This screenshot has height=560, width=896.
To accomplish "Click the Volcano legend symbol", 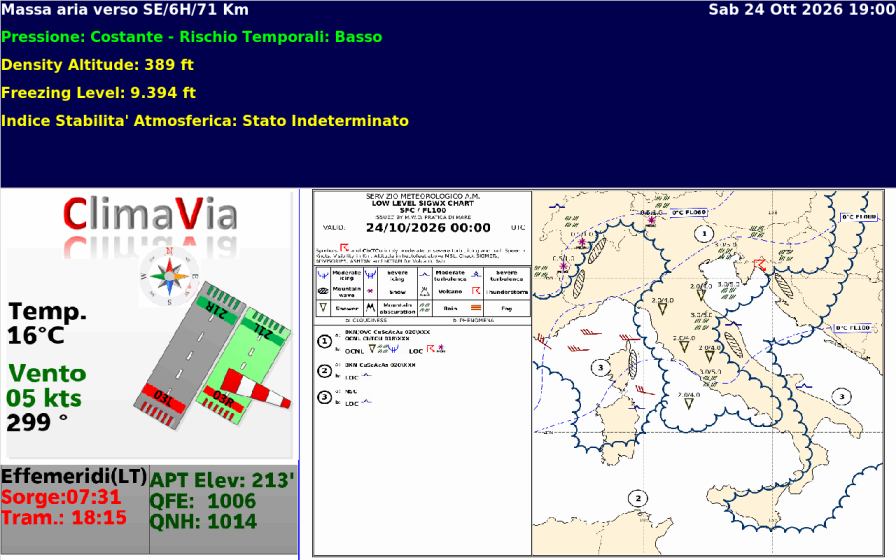I will pyautogui.click(x=425, y=291).
